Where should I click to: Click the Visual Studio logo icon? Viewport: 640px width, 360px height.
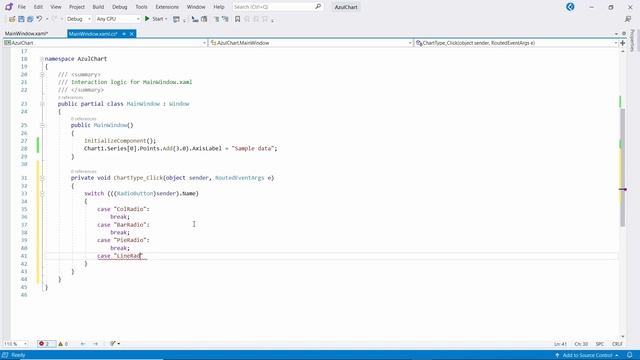(9, 7)
